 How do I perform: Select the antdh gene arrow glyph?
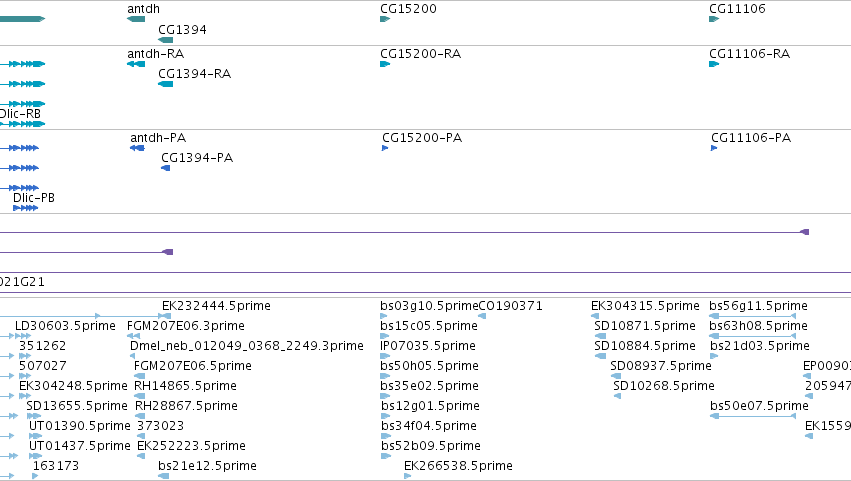(x=136, y=19)
